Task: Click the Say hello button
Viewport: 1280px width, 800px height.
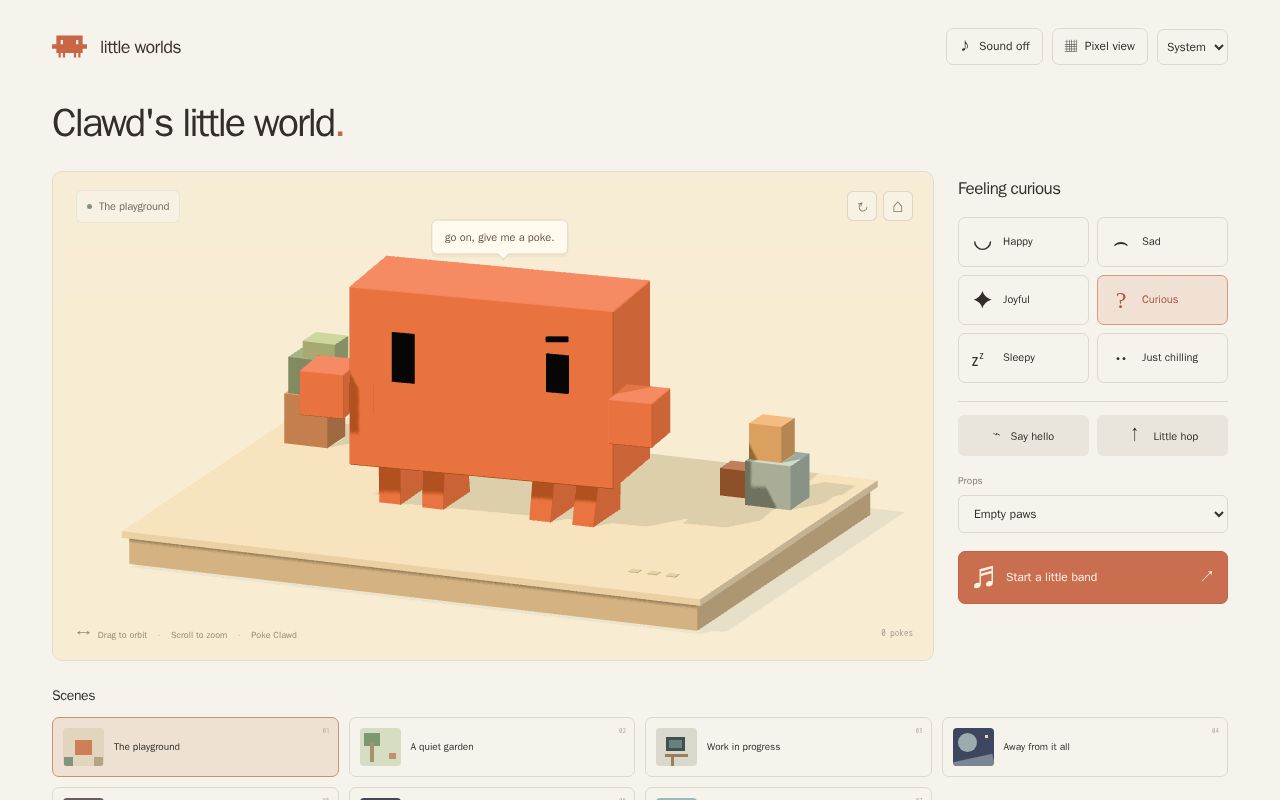Action: [1023, 436]
